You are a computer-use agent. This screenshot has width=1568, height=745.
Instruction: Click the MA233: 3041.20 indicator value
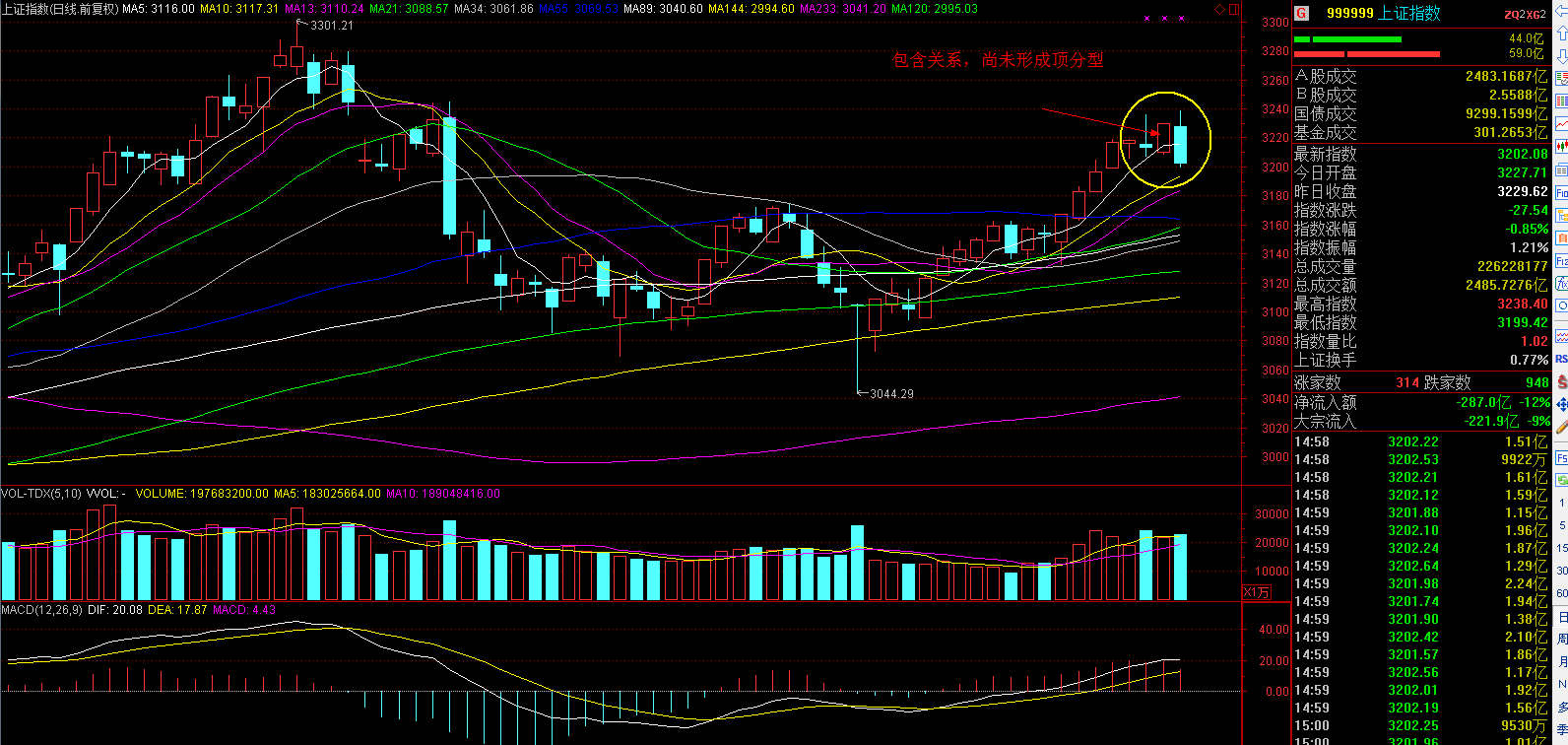tap(842, 8)
